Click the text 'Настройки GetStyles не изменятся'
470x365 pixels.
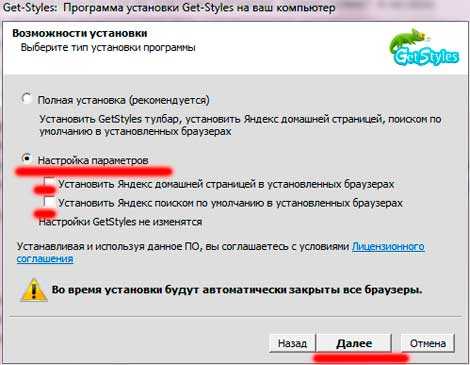tap(120, 222)
